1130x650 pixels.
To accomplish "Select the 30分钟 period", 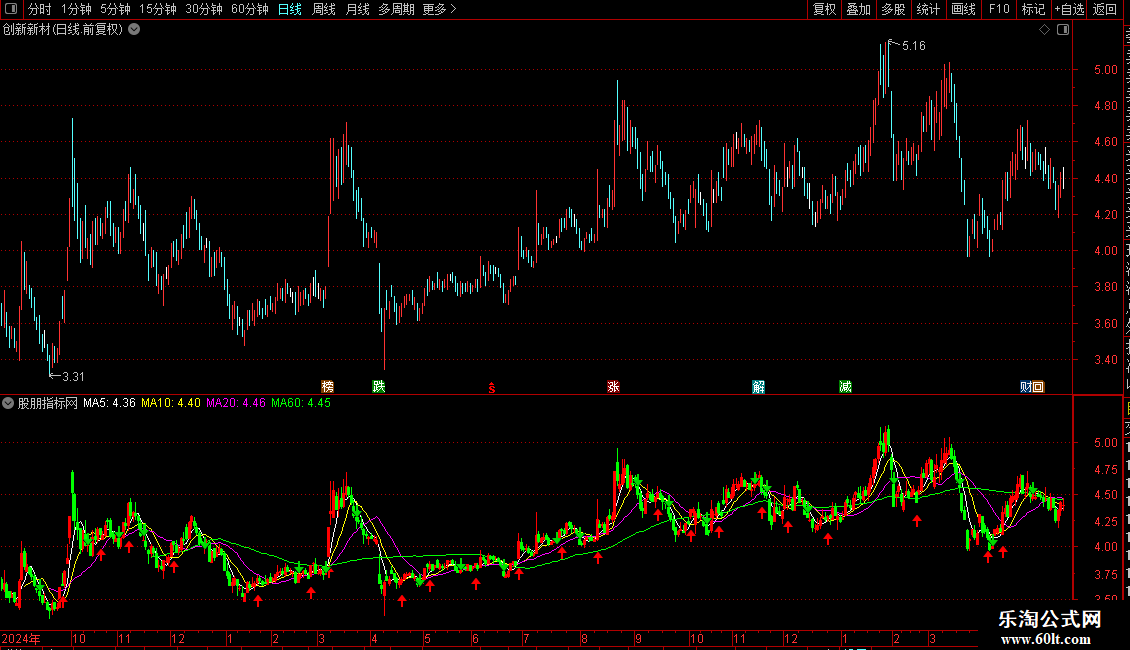I will [204, 9].
